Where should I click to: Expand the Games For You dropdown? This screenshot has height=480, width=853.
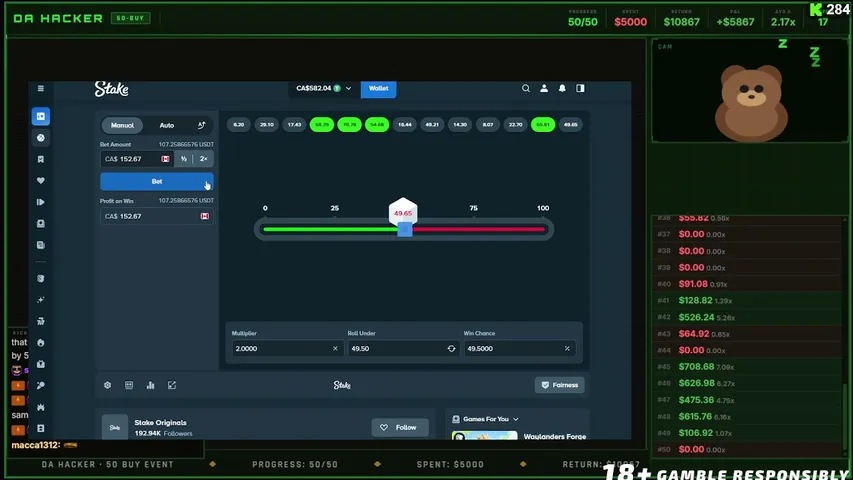coord(516,419)
